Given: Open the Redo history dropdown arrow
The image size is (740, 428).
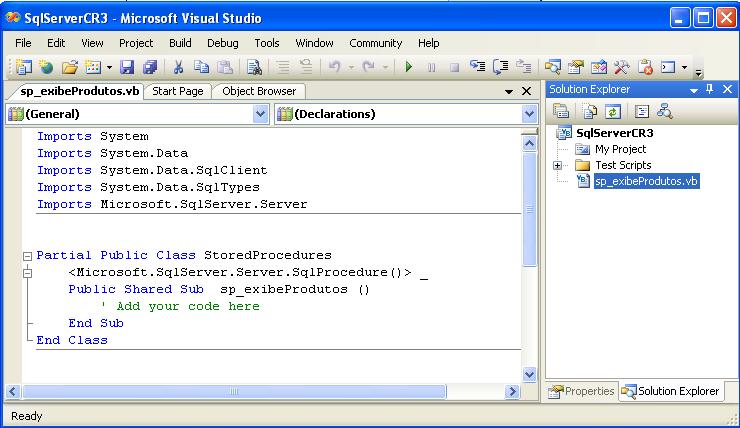Looking at the screenshot, I should click(x=385, y=67).
